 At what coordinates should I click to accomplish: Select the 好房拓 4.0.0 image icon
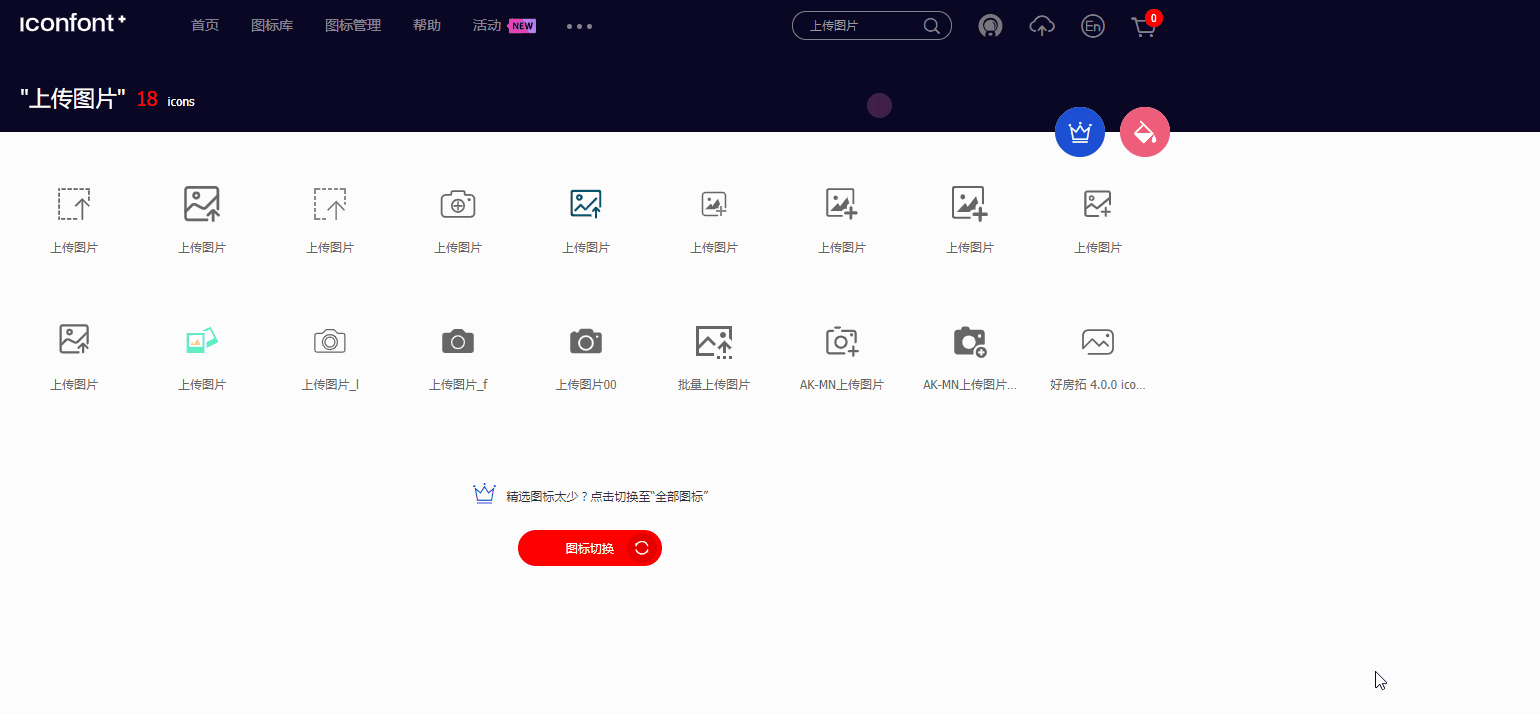[x=1098, y=340]
